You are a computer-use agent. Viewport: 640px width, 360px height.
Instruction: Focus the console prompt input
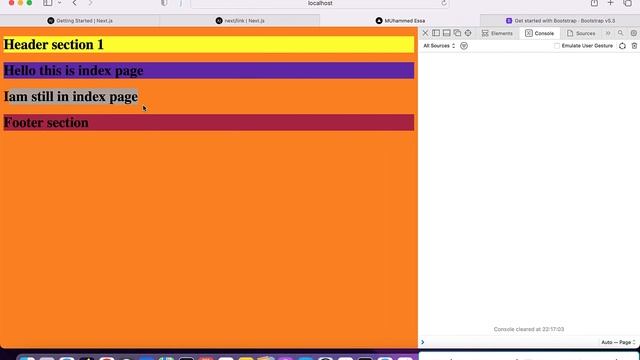(x=510, y=342)
